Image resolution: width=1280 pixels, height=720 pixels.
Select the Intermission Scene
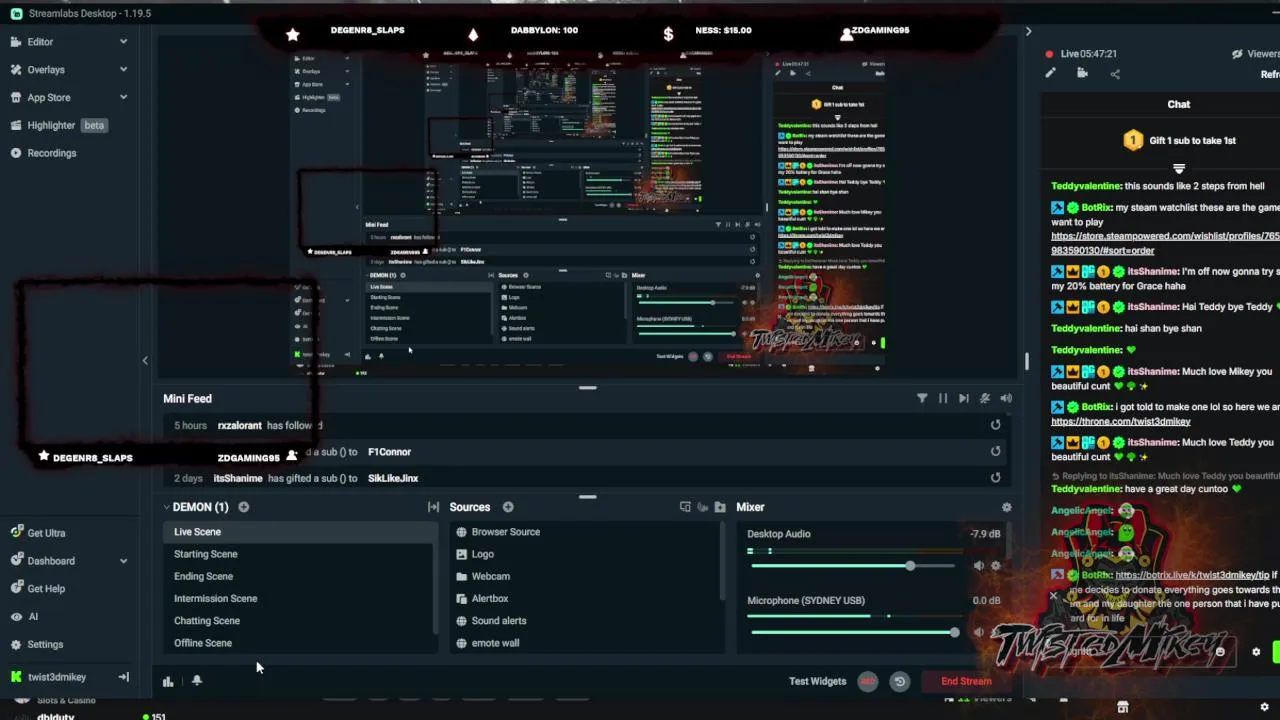click(x=300, y=599)
